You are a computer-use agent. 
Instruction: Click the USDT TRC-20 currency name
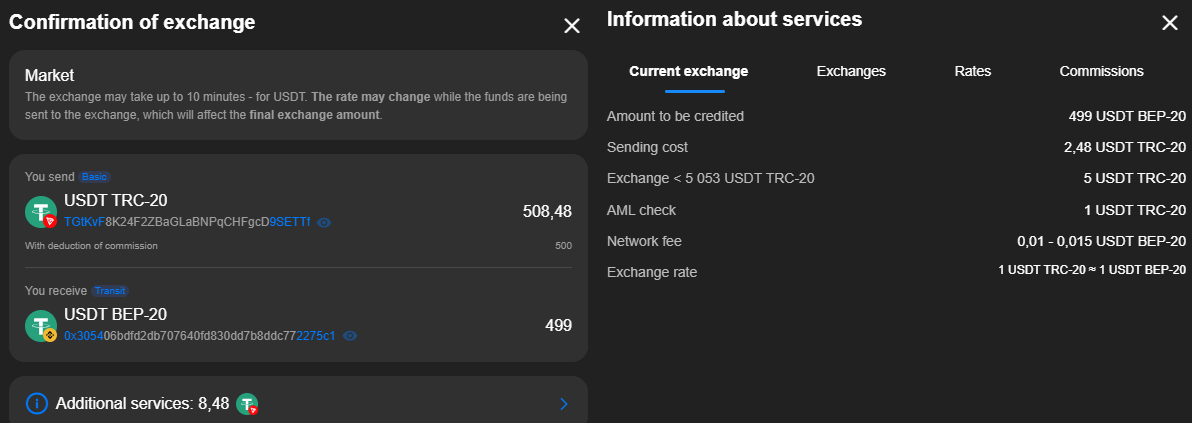[116, 201]
